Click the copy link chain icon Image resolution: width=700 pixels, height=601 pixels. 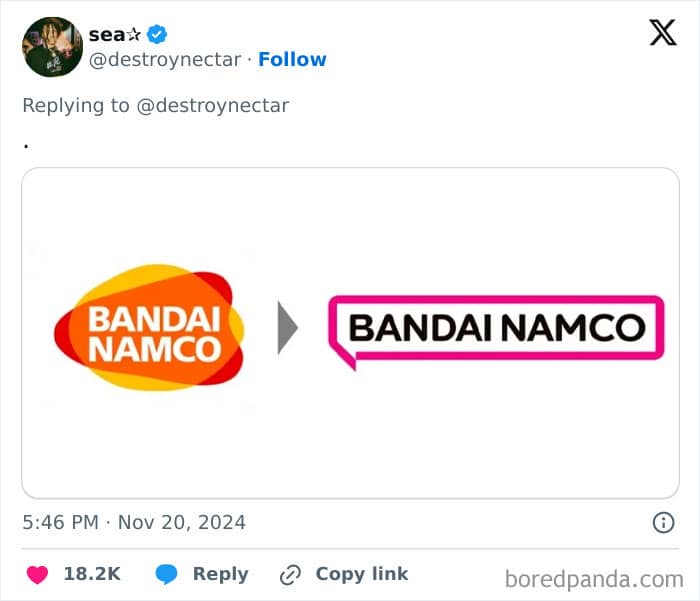coord(290,575)
